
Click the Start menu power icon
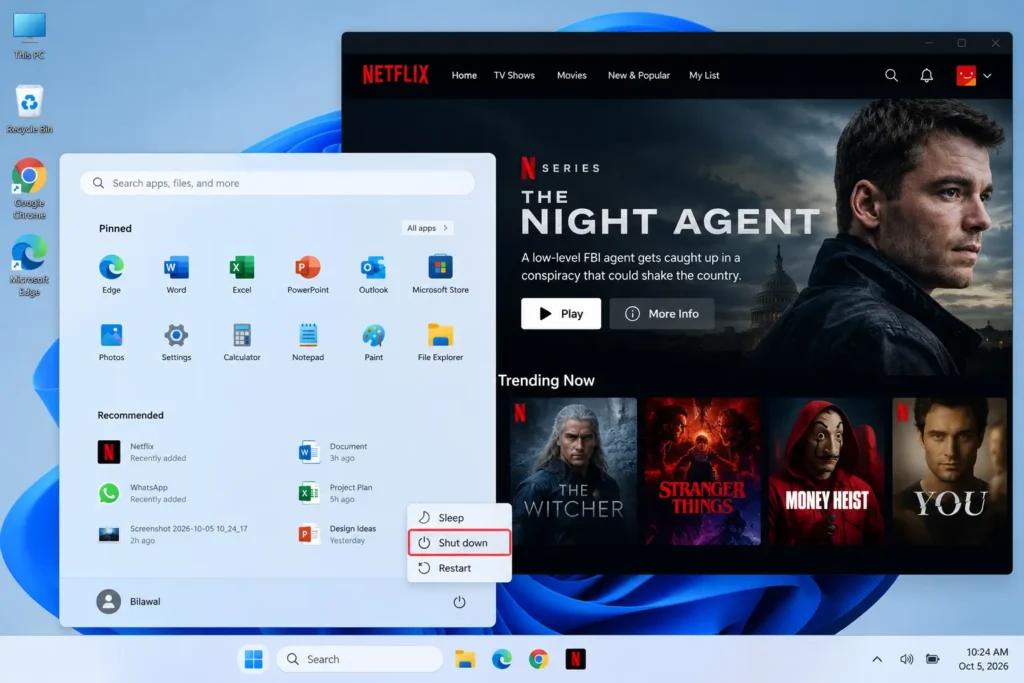pyautogui.click(x=459, y=601)
